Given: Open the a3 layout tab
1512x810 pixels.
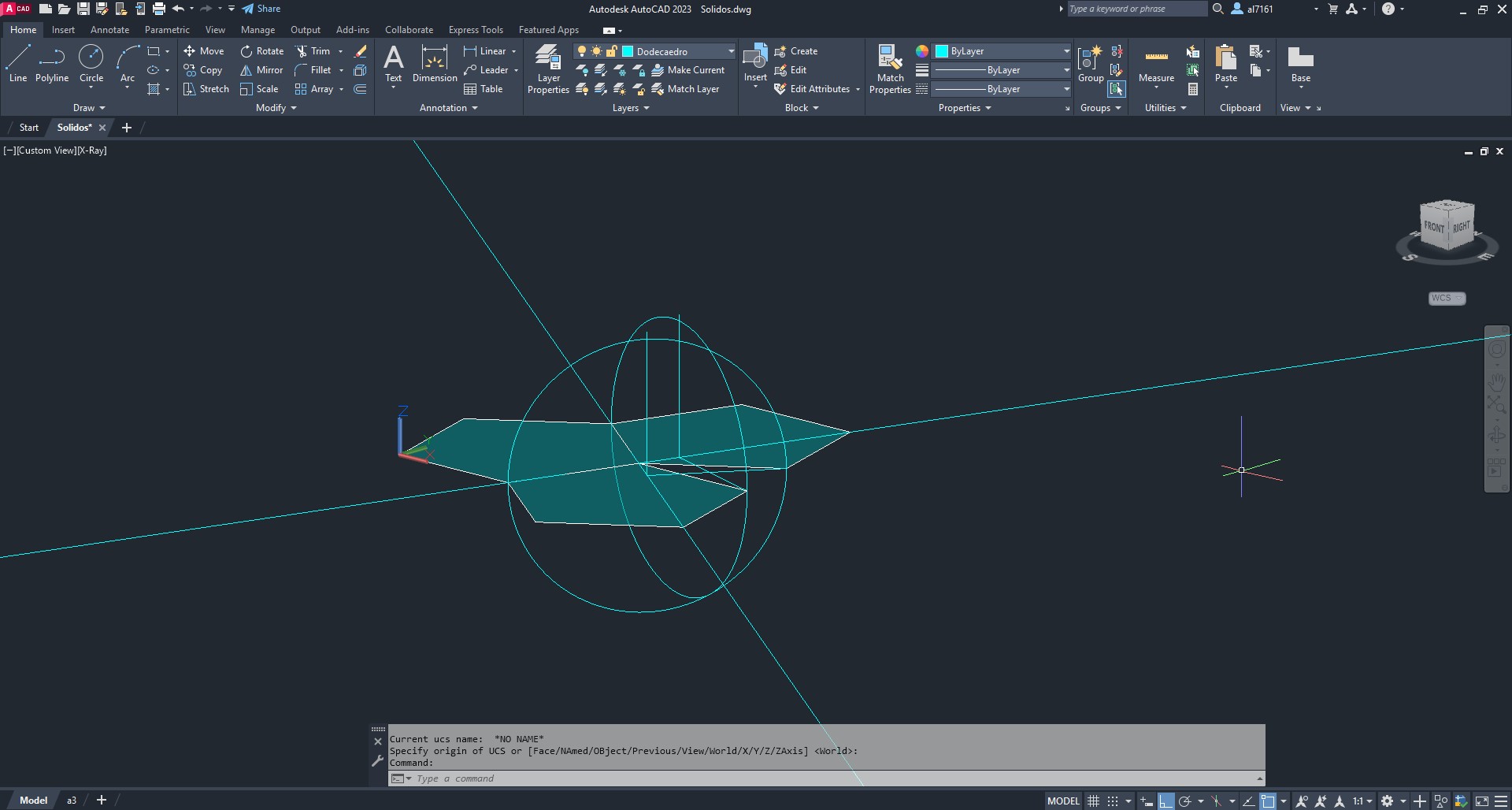Looking at the screenshot, I should (x=71, y=801).
